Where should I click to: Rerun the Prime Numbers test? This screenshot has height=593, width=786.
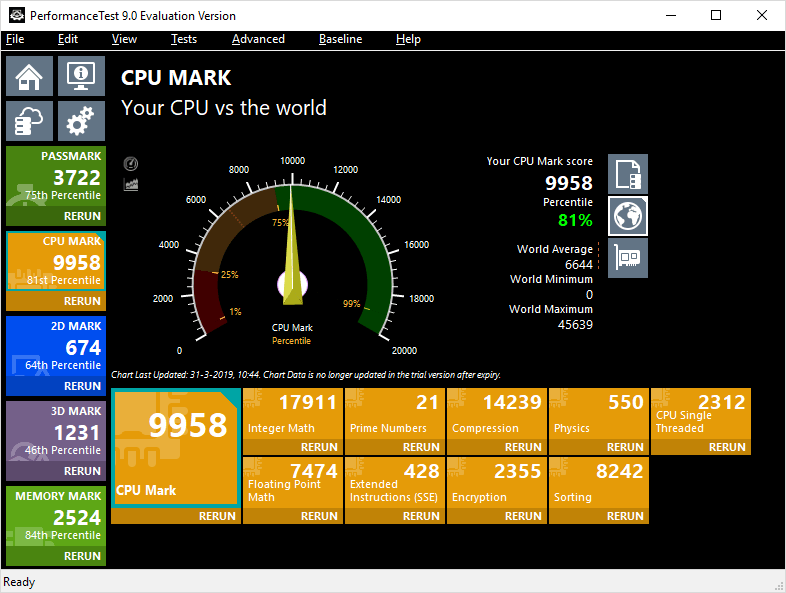pyautogui.click(x=421, y=447)
